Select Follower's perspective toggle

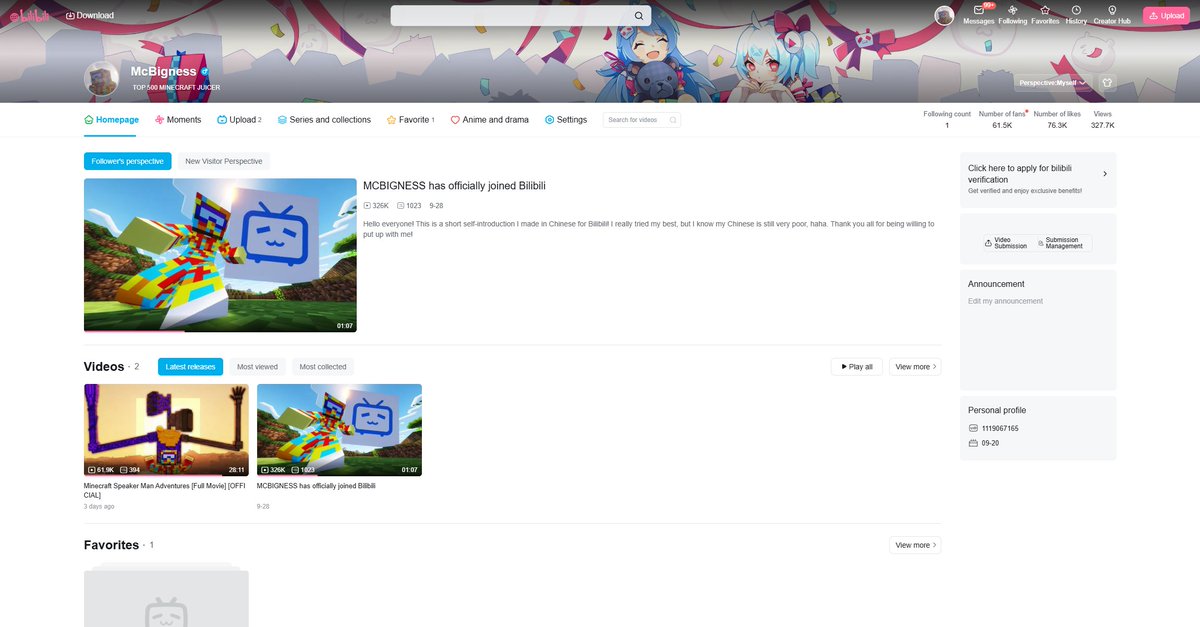coord(128,161)
